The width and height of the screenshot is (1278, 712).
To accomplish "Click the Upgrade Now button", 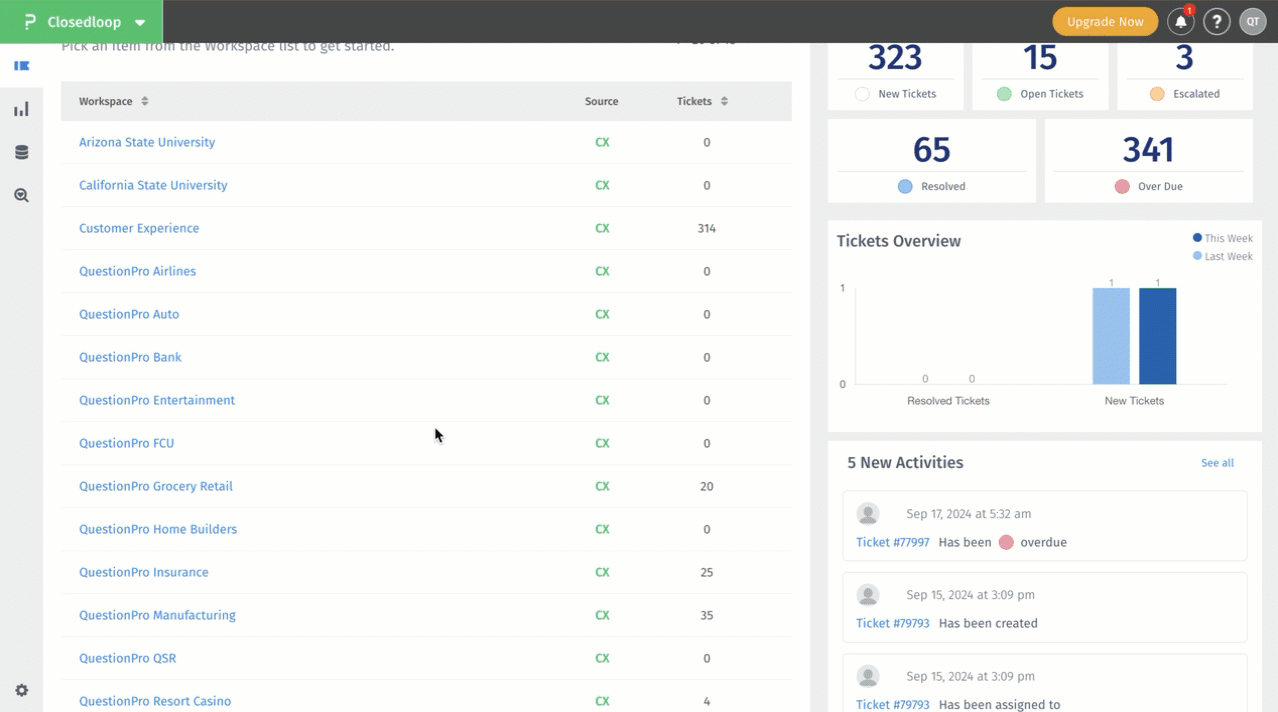I will pyautogui.click(x=1105, y=21).
